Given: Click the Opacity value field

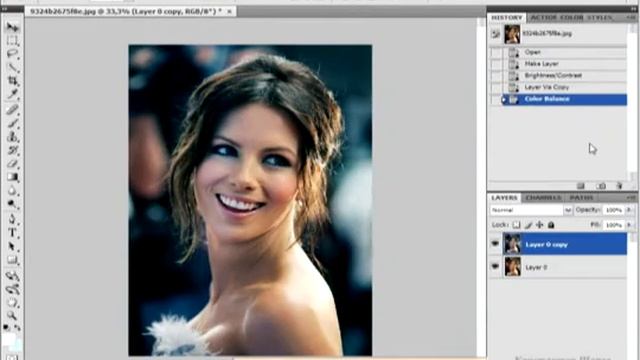Looking at the screenshot, I should [613, 210].
